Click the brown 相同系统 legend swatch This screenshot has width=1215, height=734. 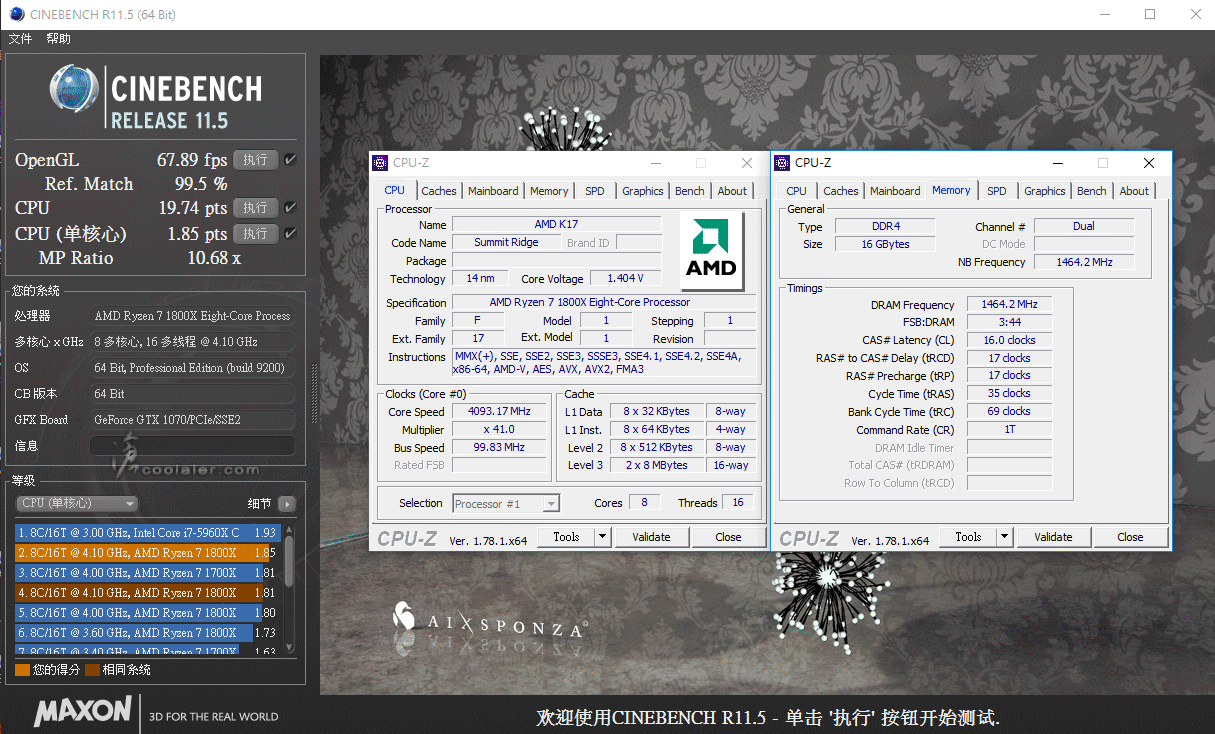[x=92, y=670]
